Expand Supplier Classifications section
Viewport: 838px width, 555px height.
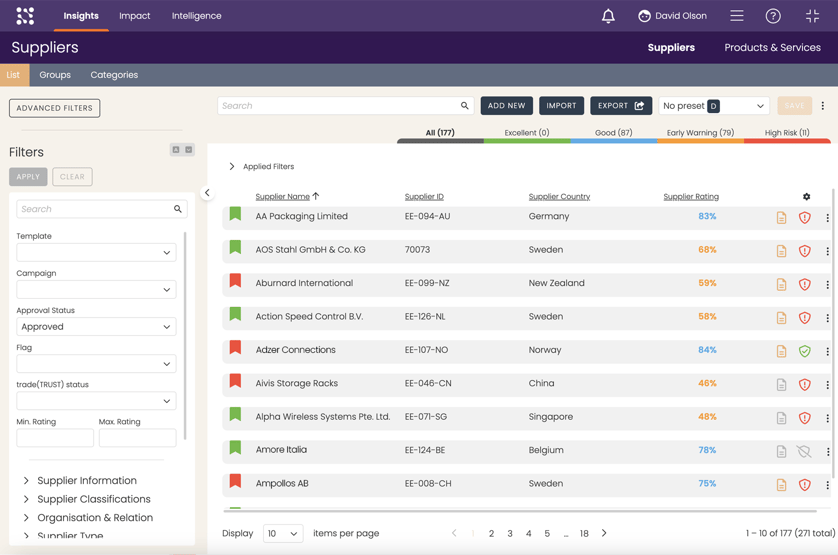87,499
